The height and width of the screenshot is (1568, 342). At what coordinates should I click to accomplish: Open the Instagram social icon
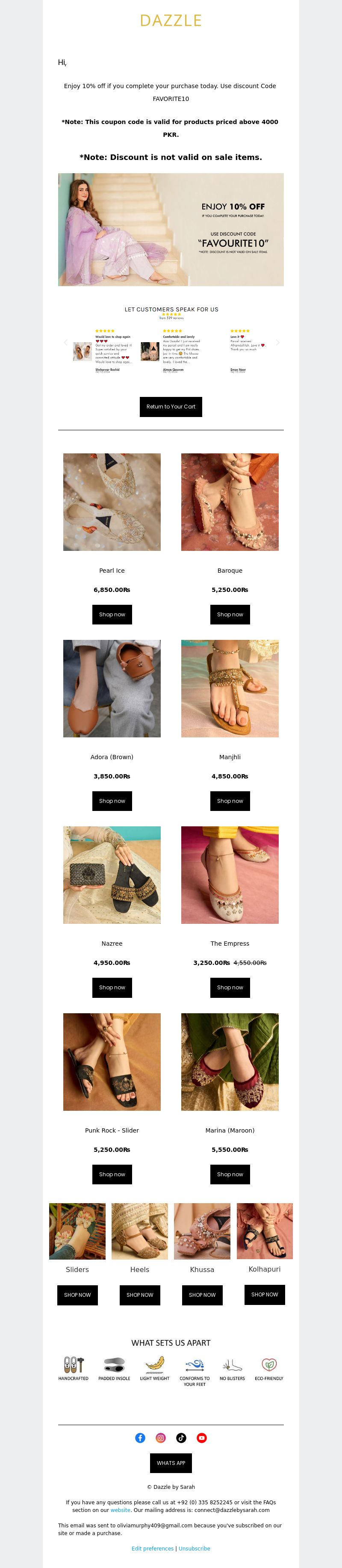pos(161,1438)
